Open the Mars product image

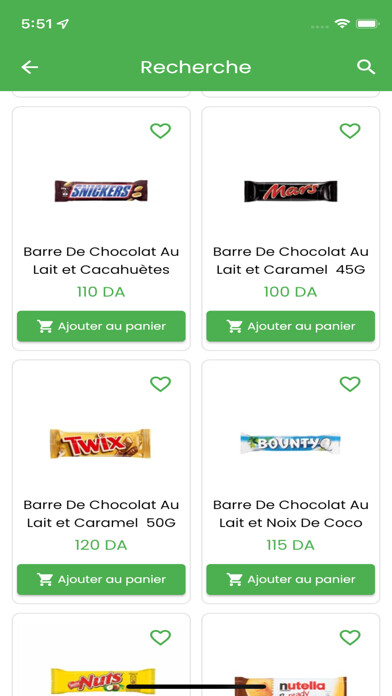[x=291, y=191]
